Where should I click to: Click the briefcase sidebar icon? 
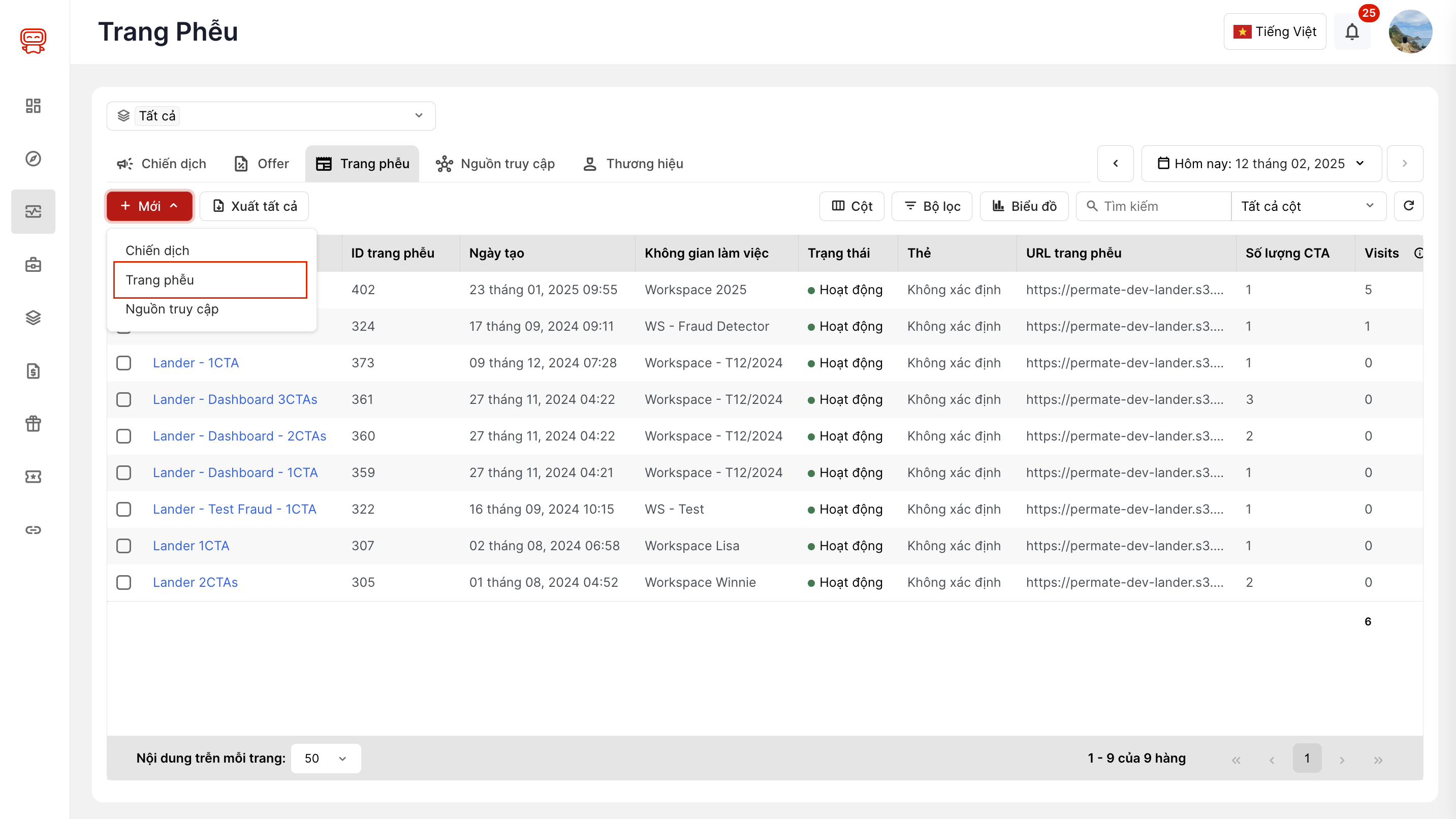click(x=34, y=265)
